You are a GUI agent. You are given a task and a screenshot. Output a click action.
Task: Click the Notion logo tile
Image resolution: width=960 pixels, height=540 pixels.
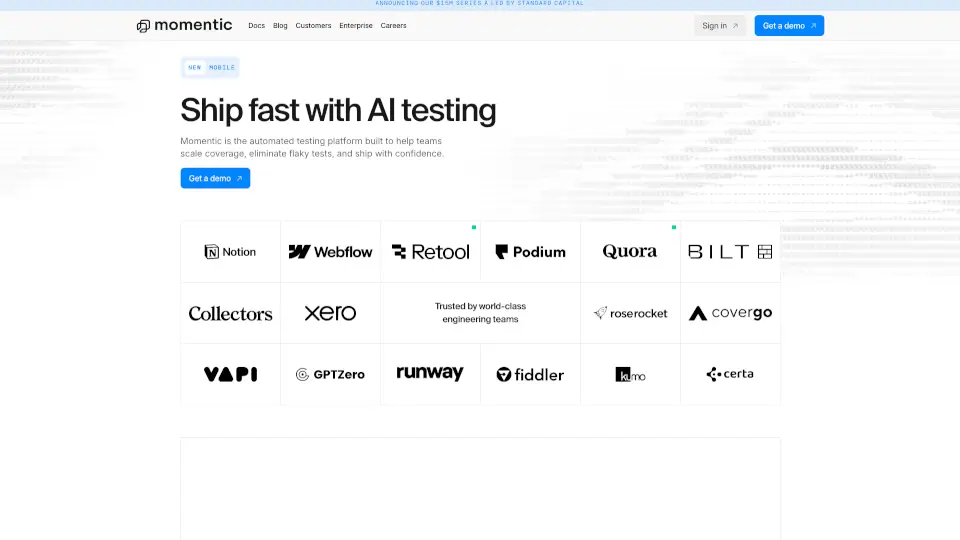(x=230, y=252)
